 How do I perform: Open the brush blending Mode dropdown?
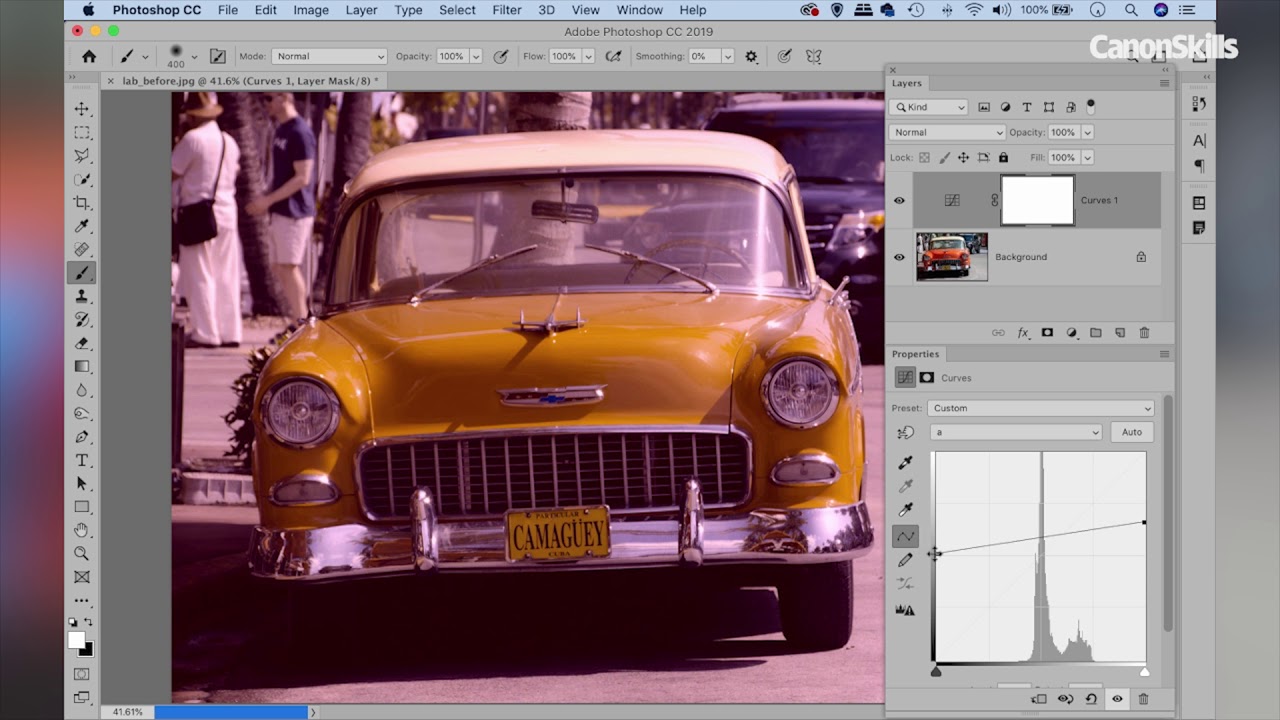click(327, 57)
